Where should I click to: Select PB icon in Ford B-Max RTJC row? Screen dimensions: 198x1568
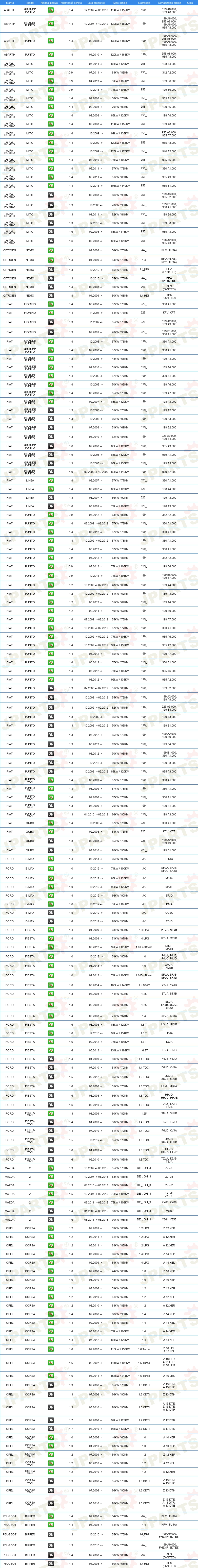(51, 859)
